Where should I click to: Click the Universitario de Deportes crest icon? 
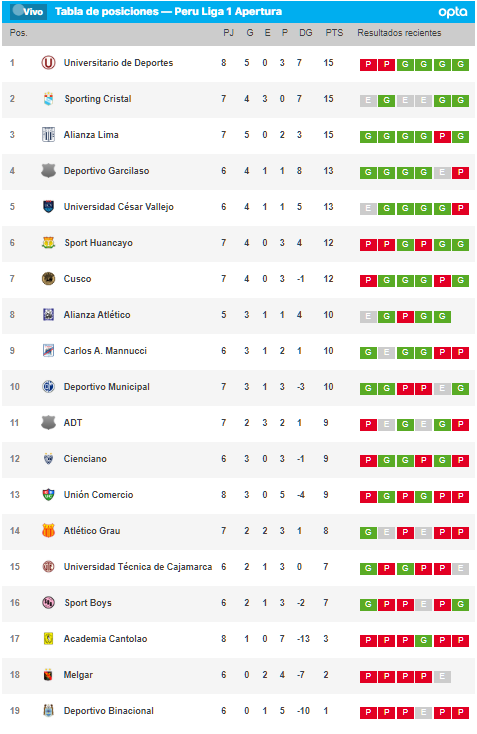click(x=48, y=63)
